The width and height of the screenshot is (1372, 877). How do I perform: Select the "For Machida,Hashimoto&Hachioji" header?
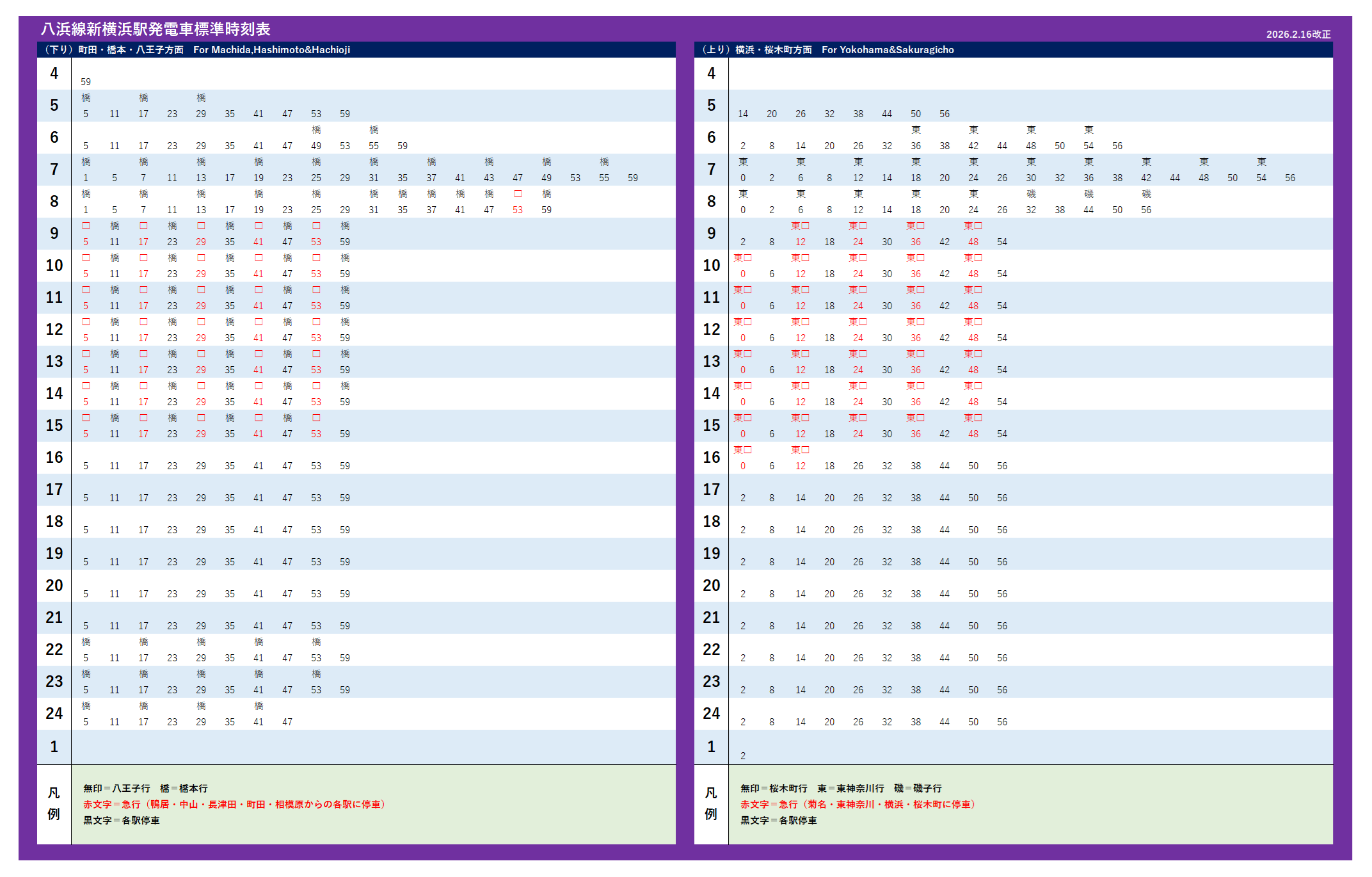click(271, 50)
